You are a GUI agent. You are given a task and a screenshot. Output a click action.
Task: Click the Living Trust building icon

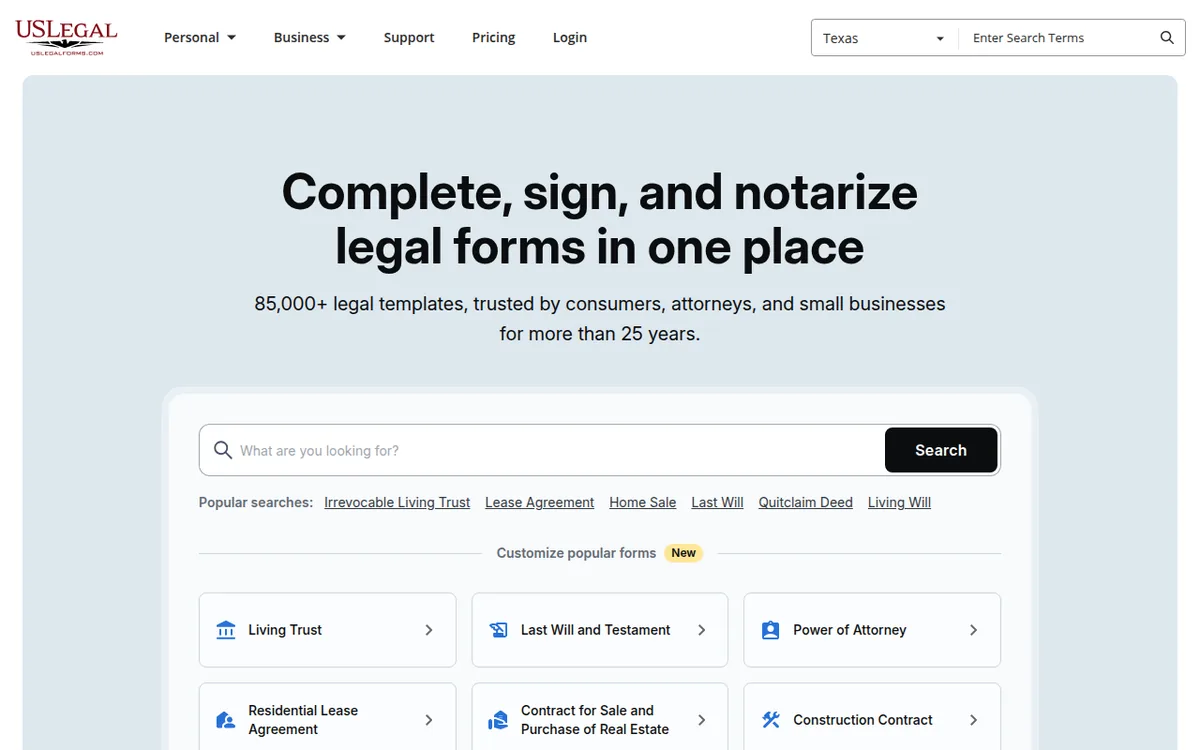(226, 630)
